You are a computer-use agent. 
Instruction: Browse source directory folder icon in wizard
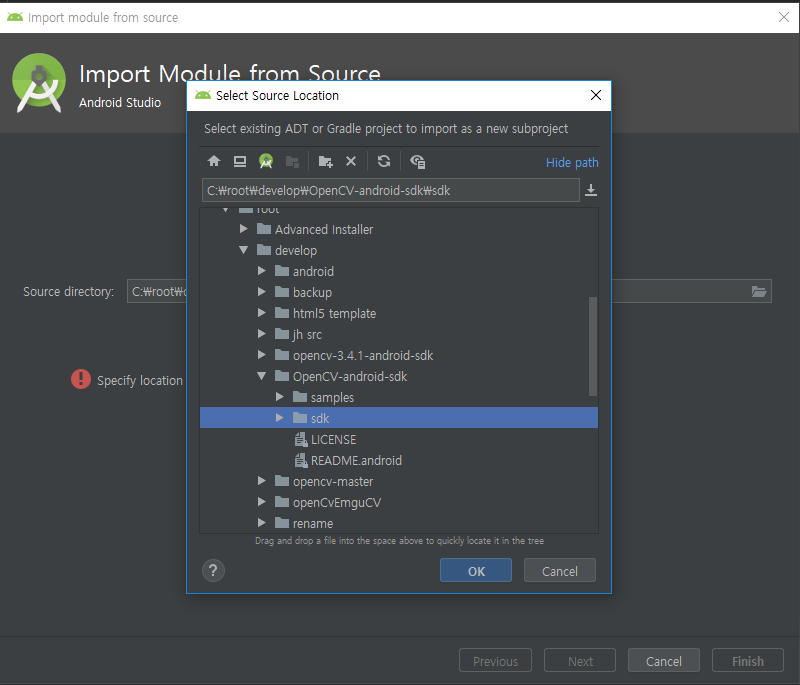click(x=759, y=291)
